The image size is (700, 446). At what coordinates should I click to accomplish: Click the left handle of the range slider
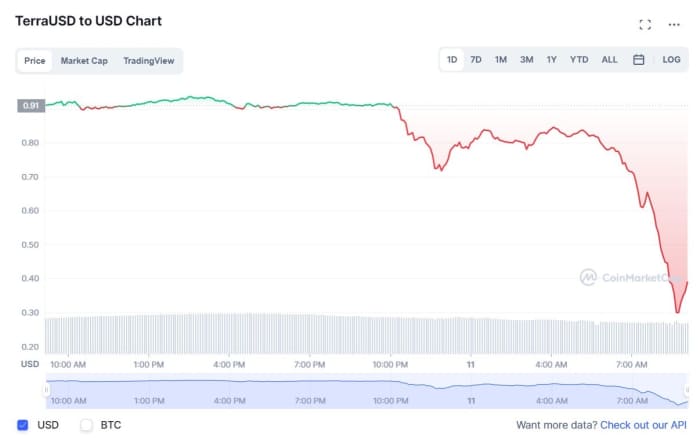coord(46,390)
